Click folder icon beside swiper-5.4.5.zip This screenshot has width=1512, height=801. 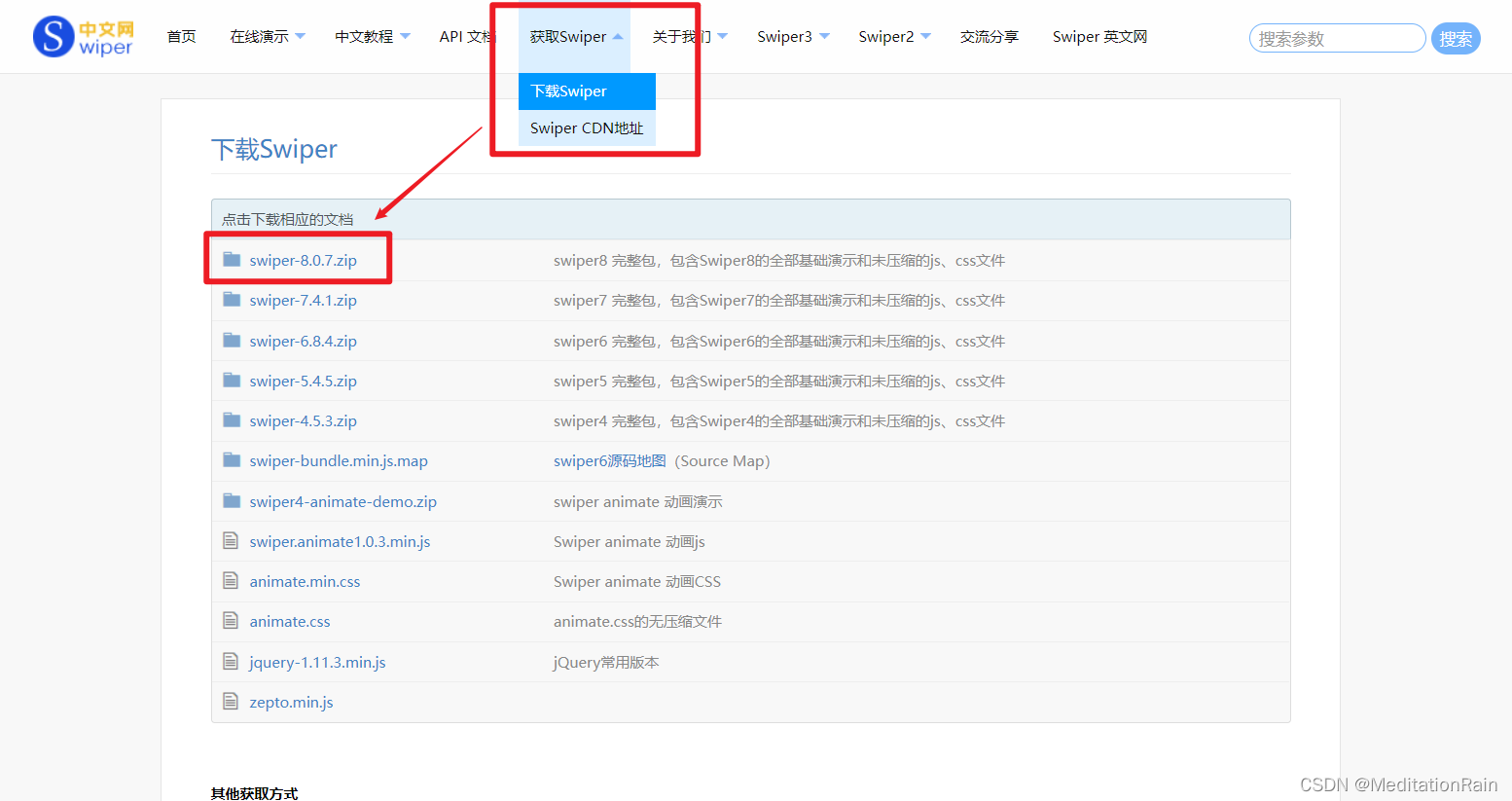232,381
